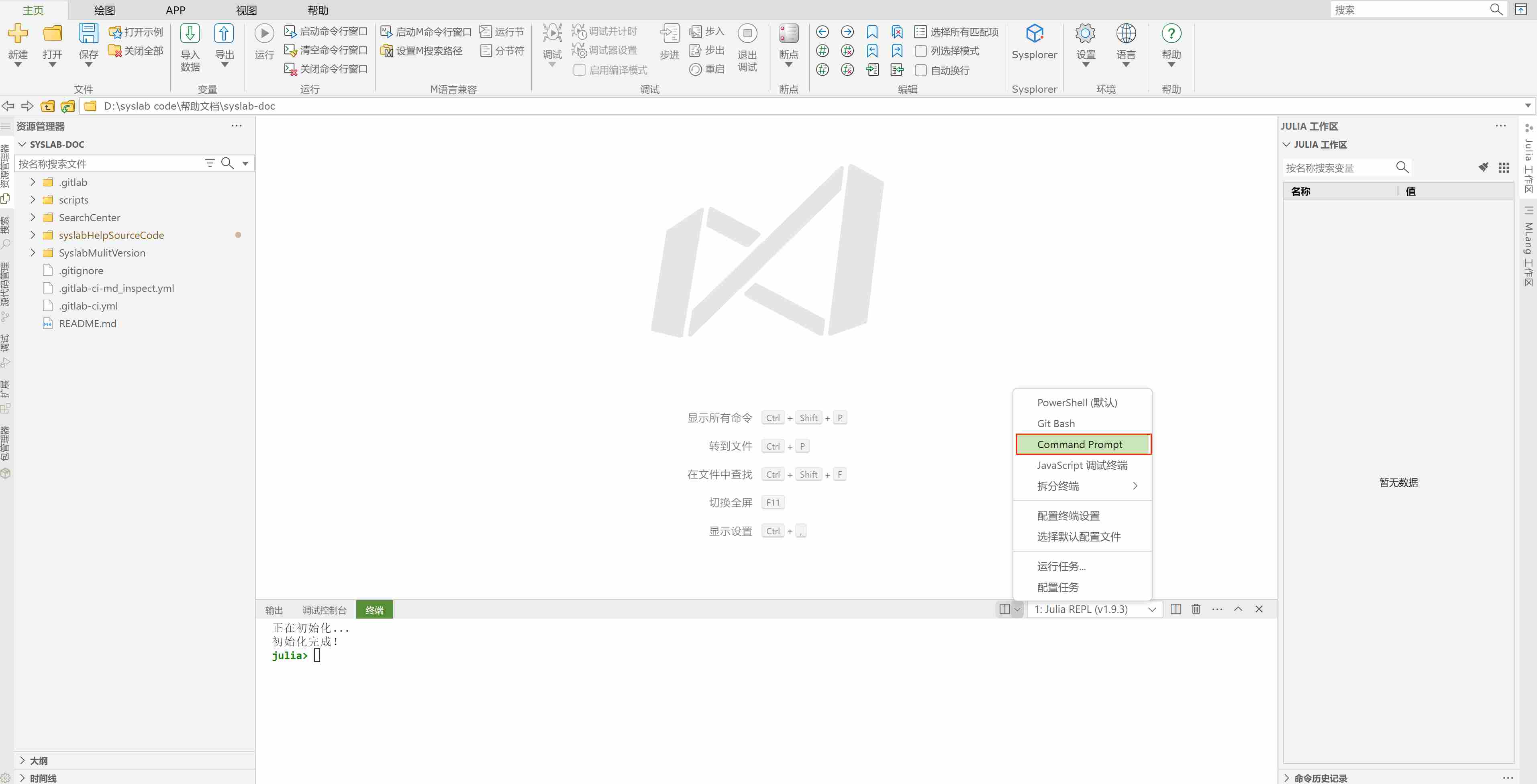Screen dimensions: 1537x784
Task: Open the 输出 panel tab
Action: [274, 610]
